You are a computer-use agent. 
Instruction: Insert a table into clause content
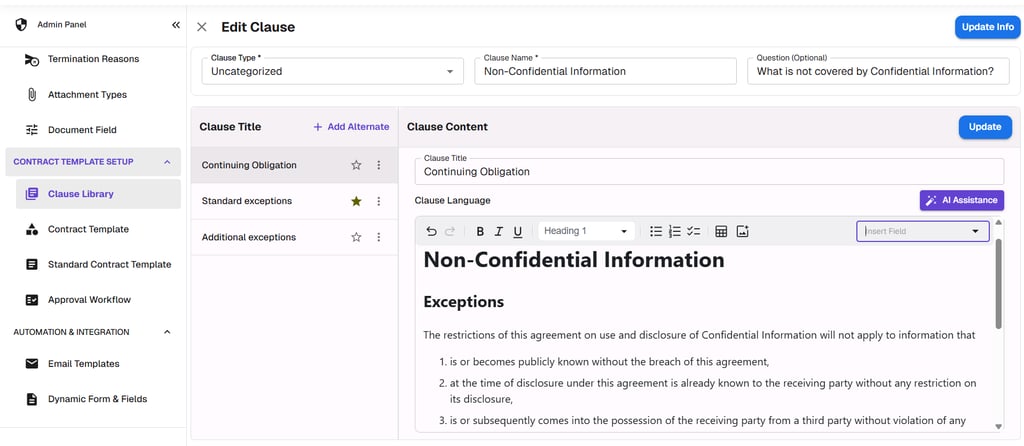[721, 231]
